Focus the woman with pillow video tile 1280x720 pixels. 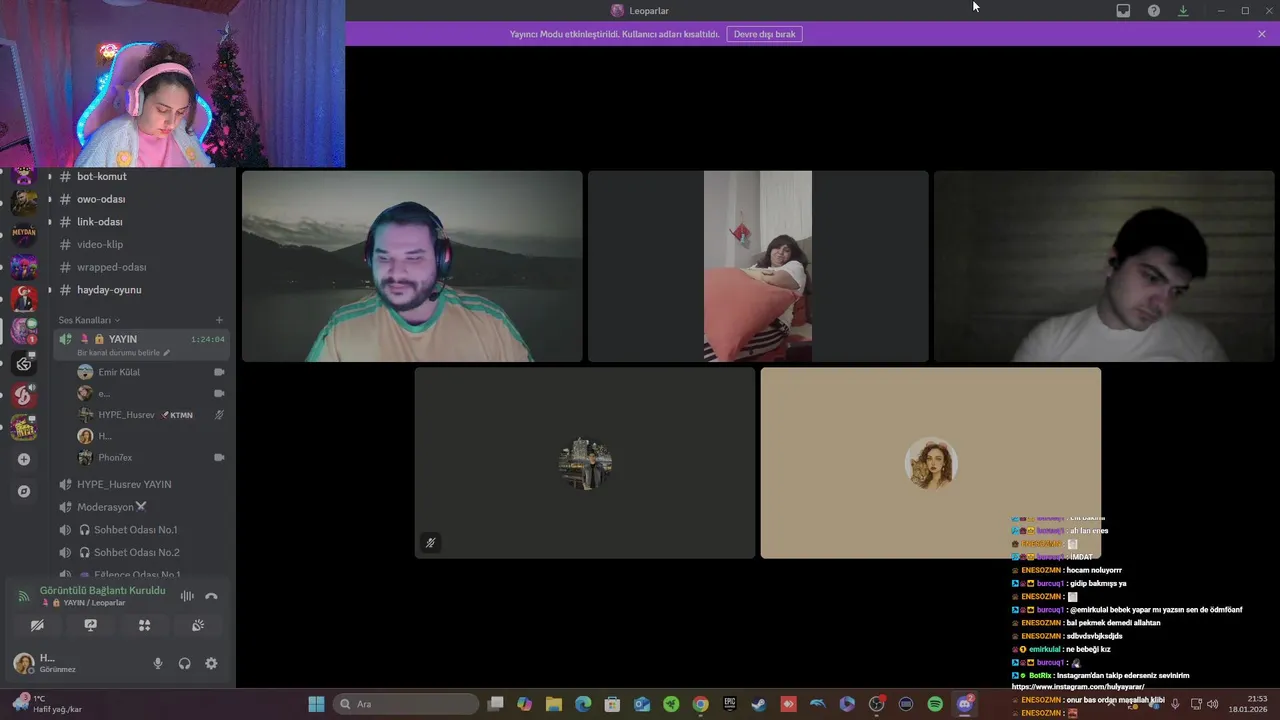click(758, 266)
